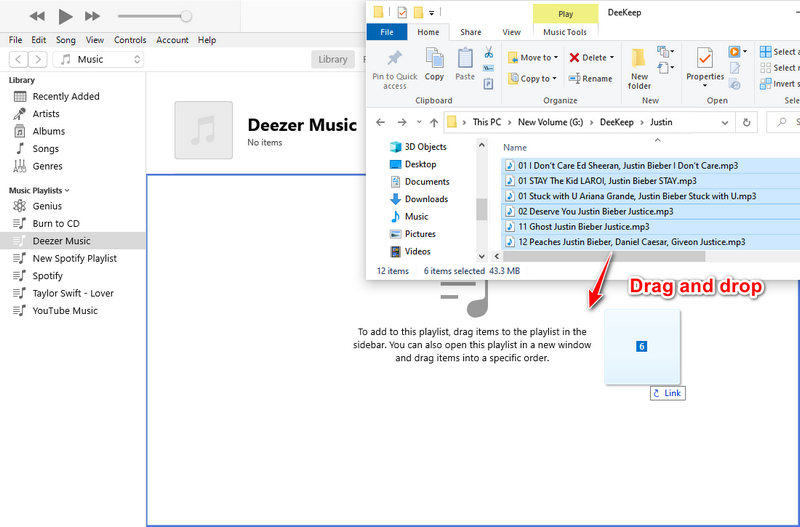Select the Spotify playlist
The image size is (800, 527).
(x=47, y=275)
